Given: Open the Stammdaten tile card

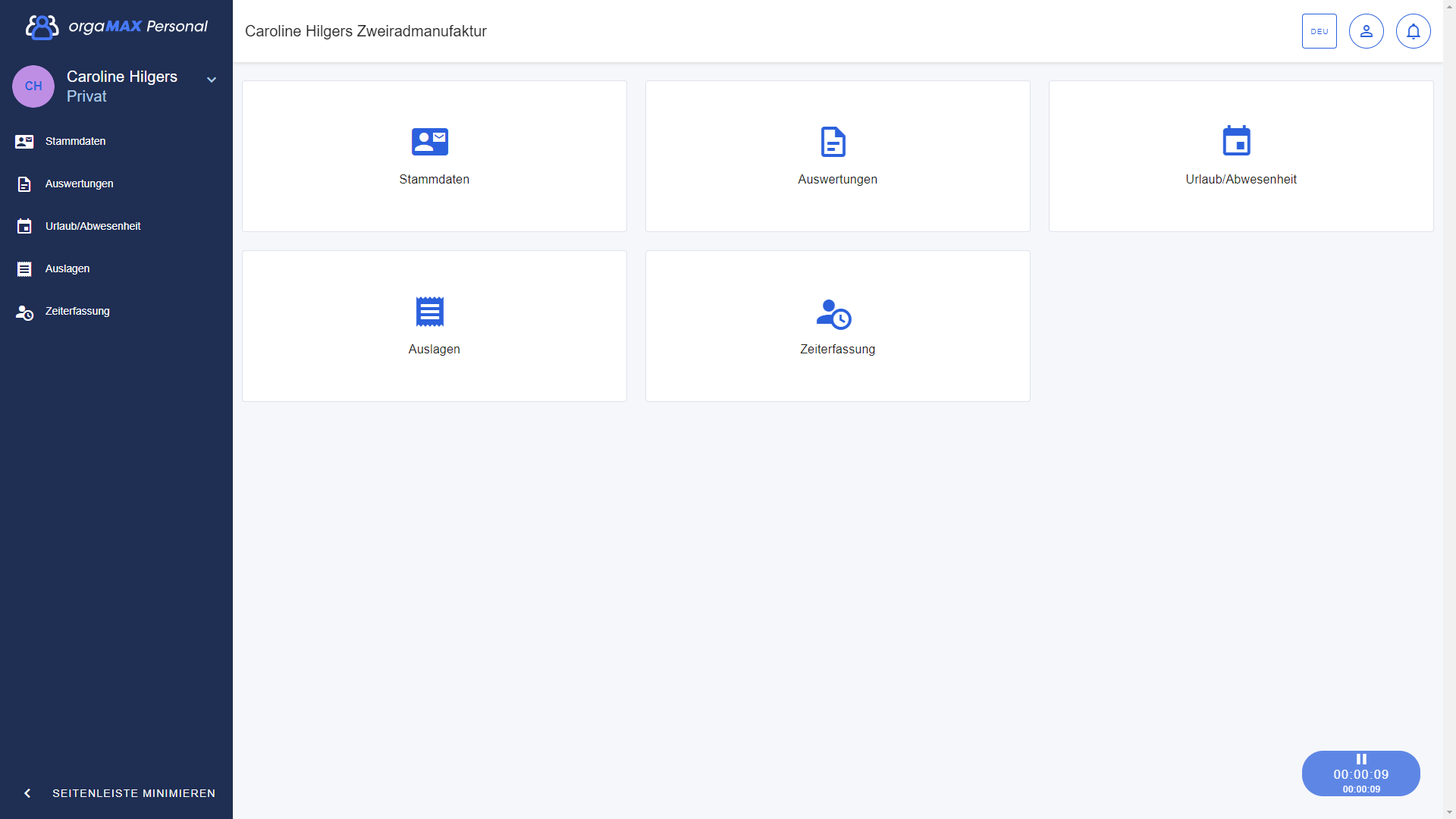Looking at the screenshot, I should (434, 156).
